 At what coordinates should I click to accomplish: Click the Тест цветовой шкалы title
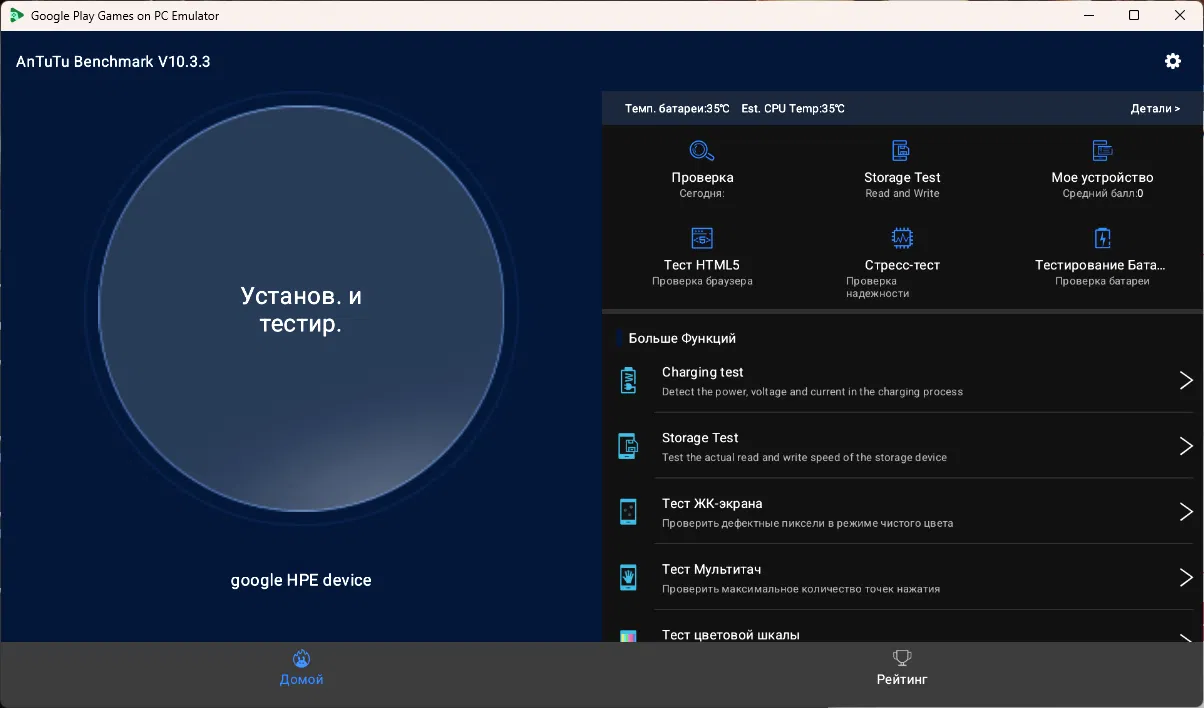click(730, 635)
